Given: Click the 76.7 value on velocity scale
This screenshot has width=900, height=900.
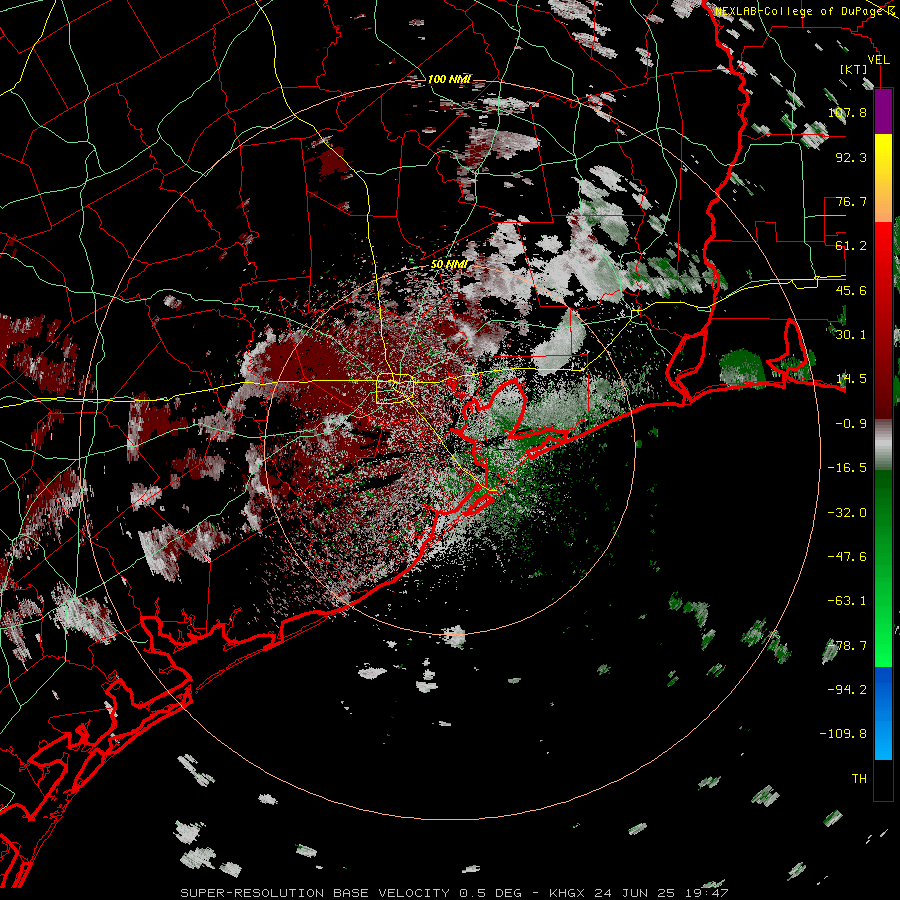Looking at the screenshot, I should [x=851, y=201].
